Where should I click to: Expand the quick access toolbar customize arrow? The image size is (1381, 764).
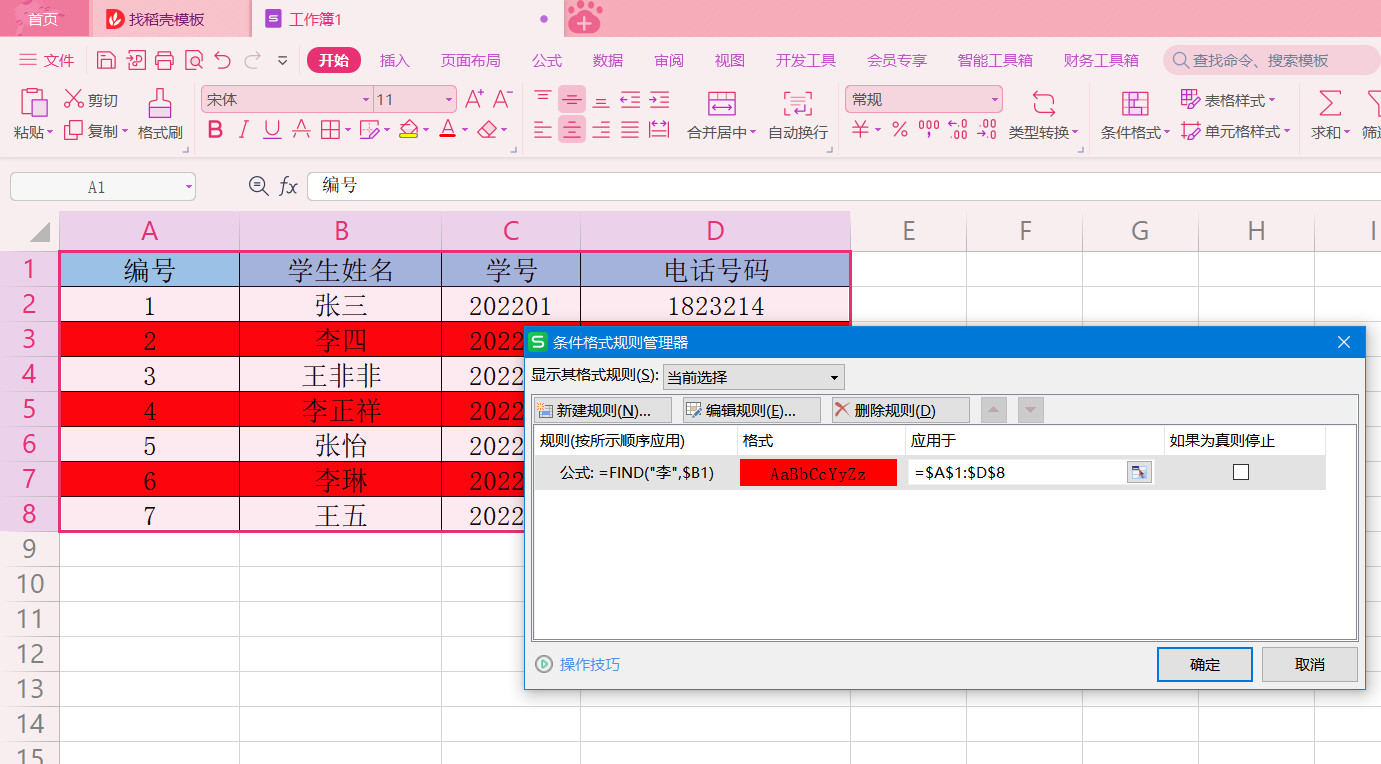(282, 60)
